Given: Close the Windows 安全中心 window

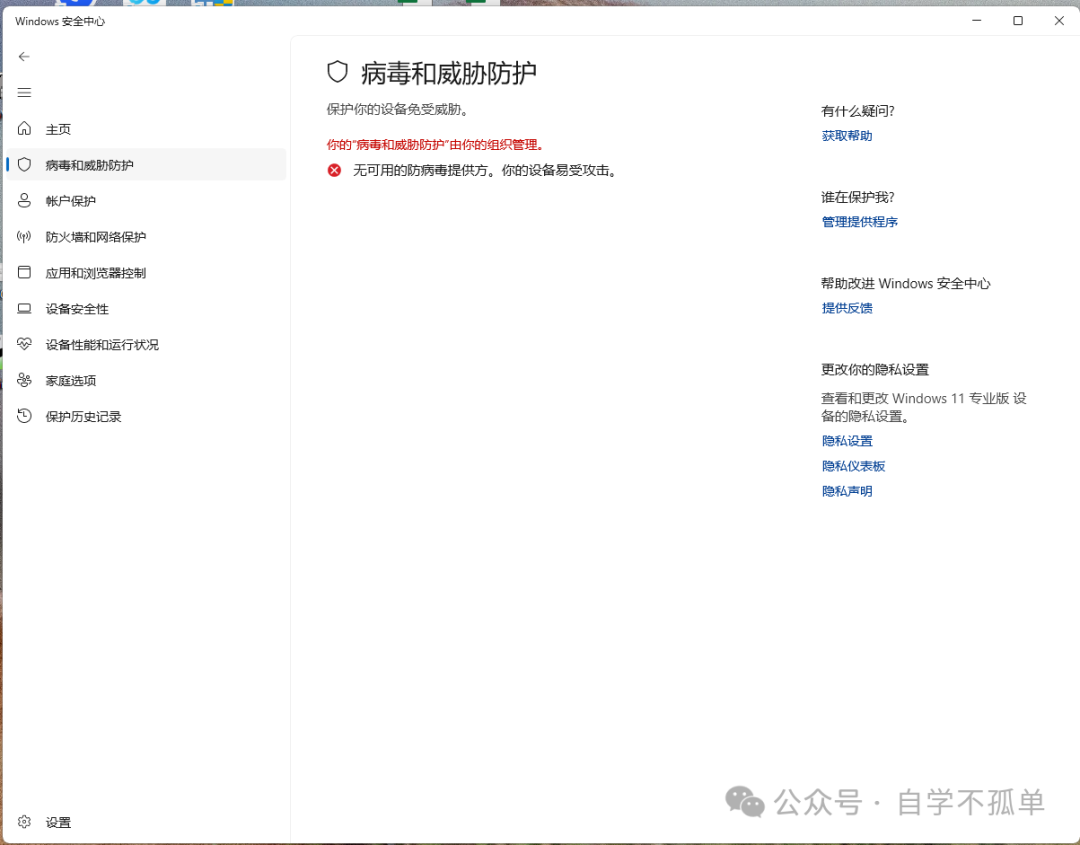Looking at the screenshot, I should point(1059,21).
